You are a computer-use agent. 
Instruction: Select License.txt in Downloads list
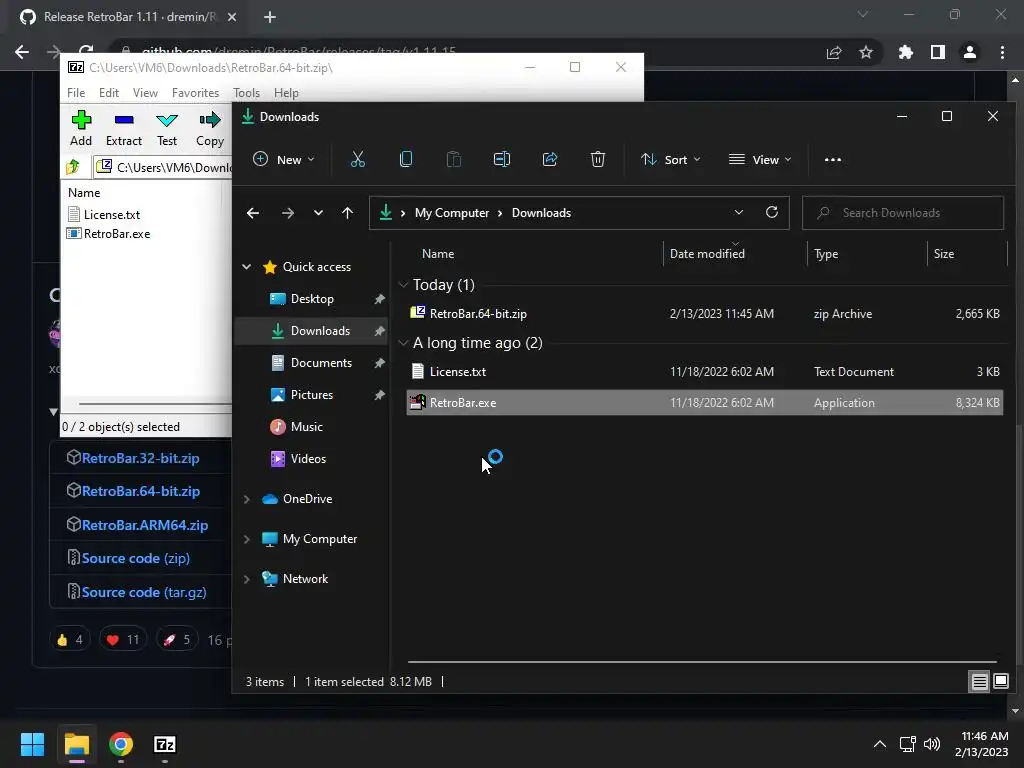tap(705, 372)
